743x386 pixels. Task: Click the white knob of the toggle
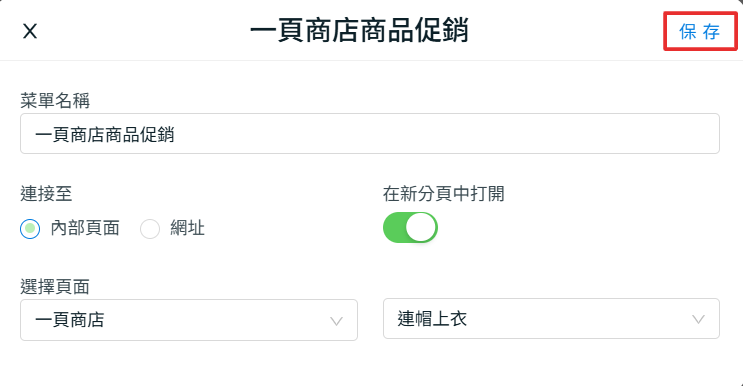coord(421,227)
